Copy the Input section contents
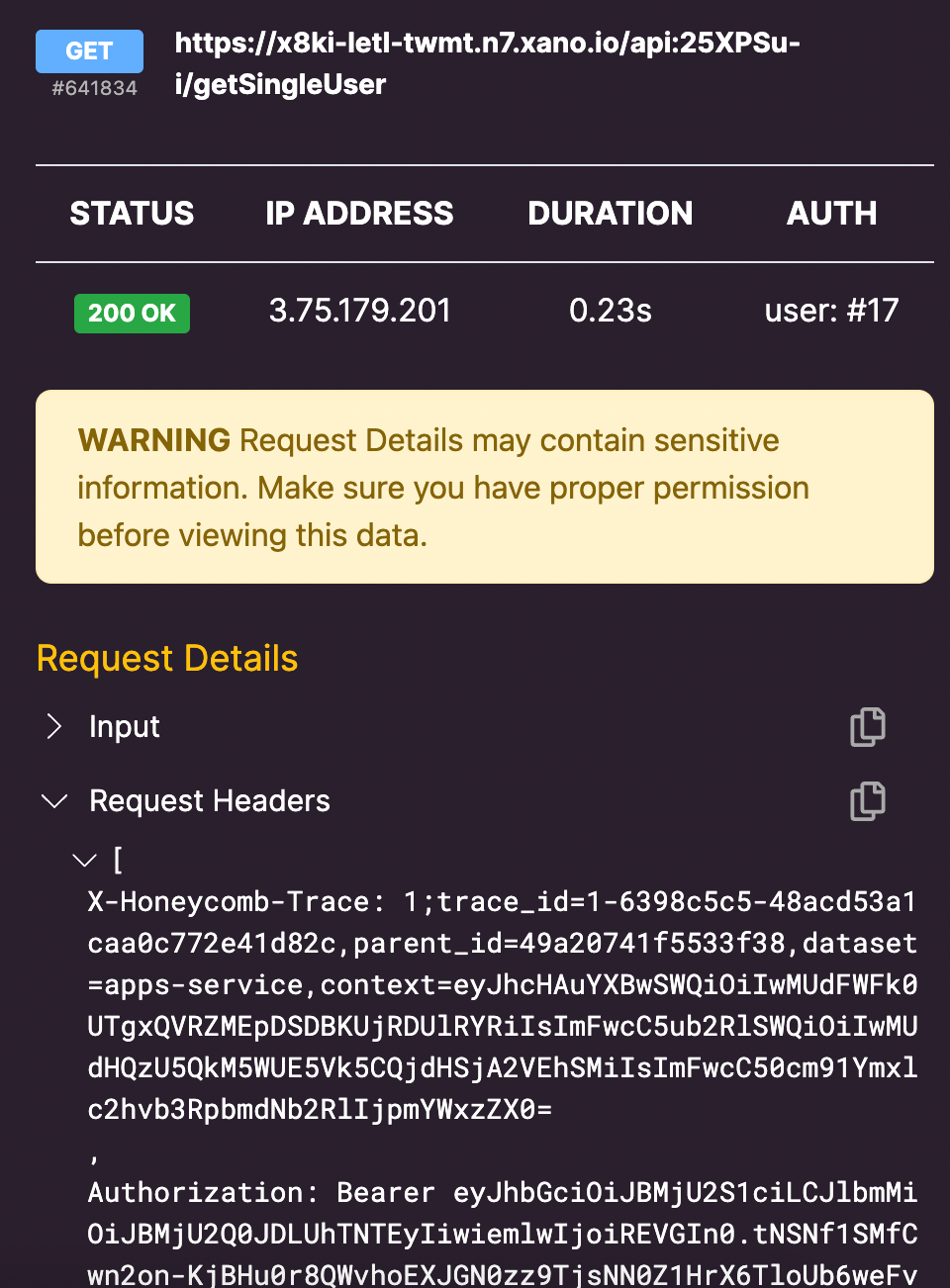 (x=868, y=727)
